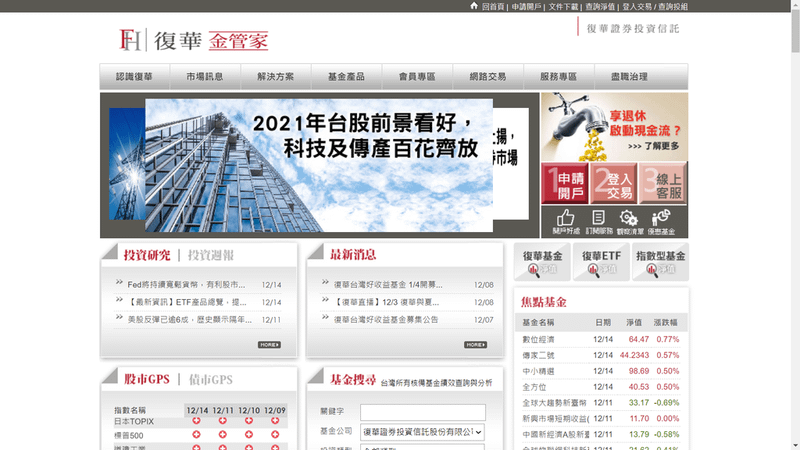The width and height of the screenshot is (800, 450).
Task: Open the Fed將持續寬鬆貨幣 article link
Action: [186, 285]
